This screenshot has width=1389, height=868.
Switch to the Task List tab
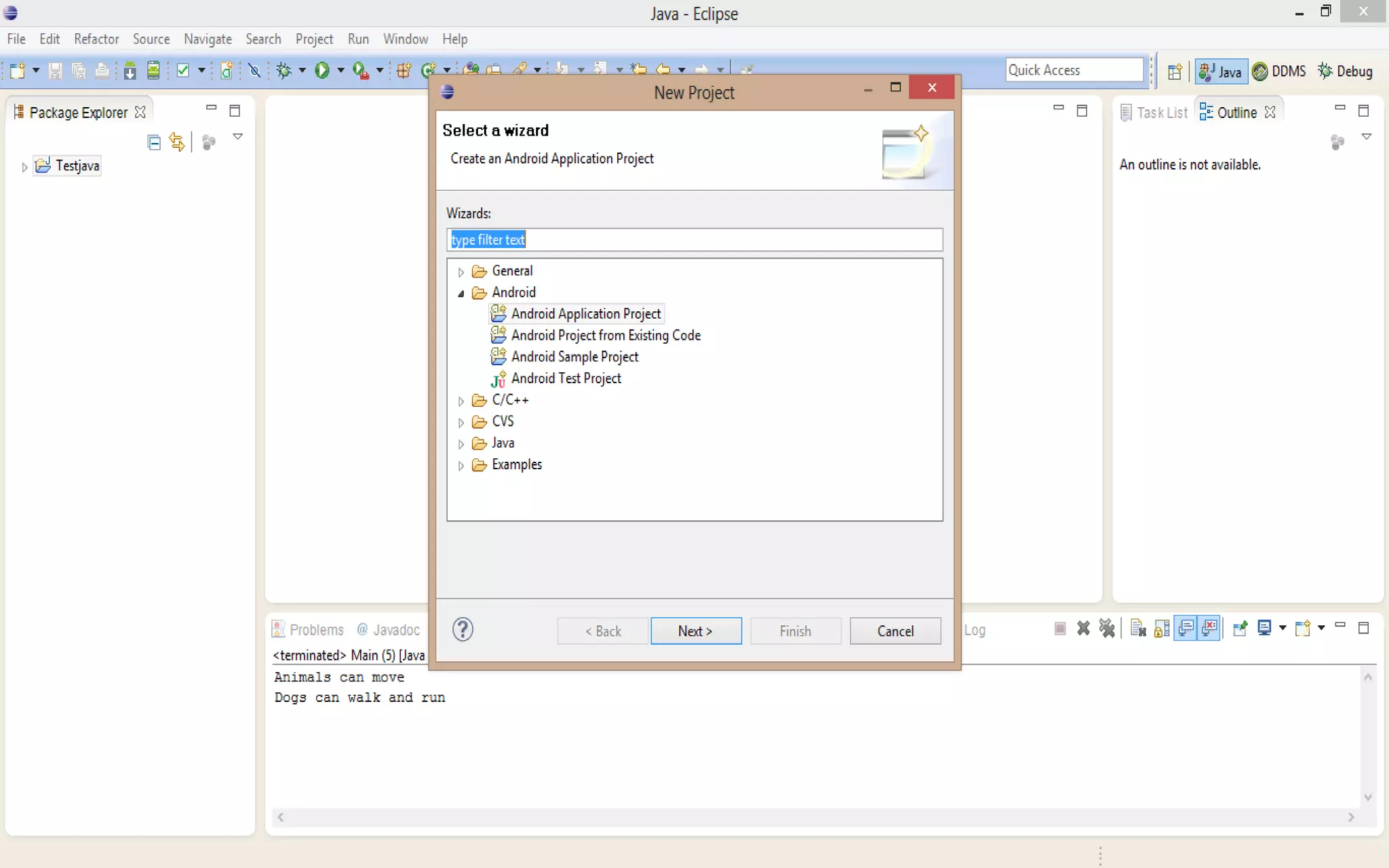click(x=1154, y=113)
